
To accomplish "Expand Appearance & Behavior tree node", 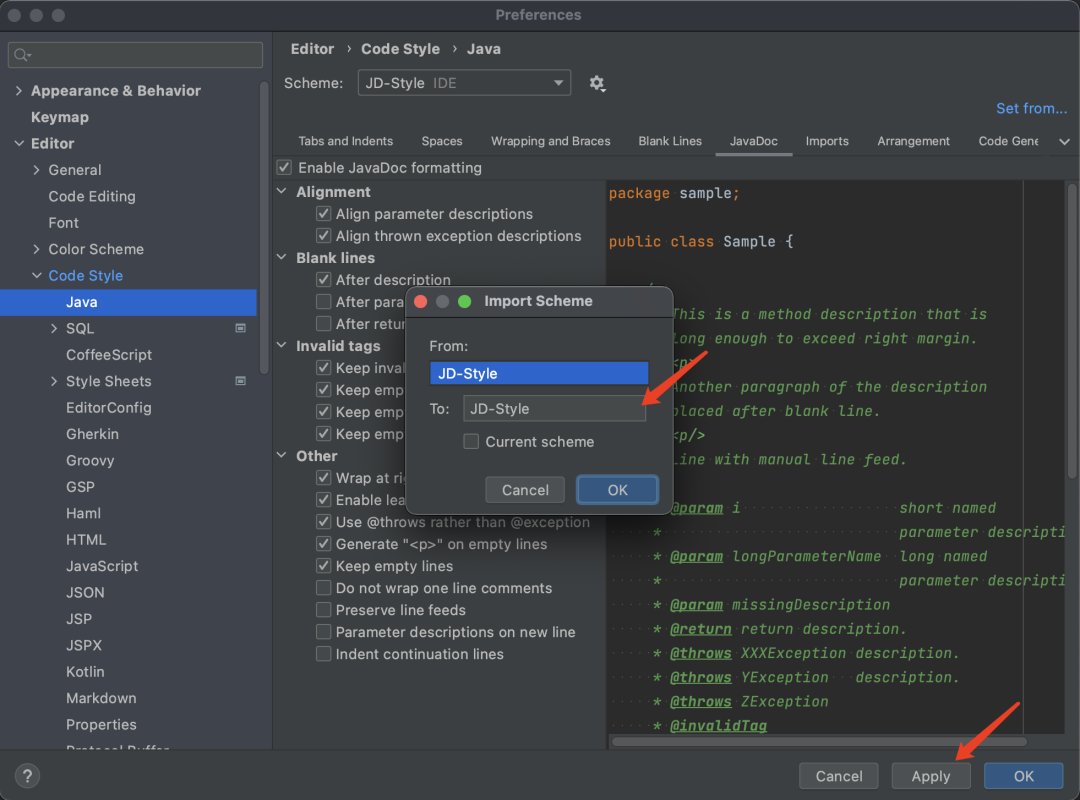I will tap(19, 91).
